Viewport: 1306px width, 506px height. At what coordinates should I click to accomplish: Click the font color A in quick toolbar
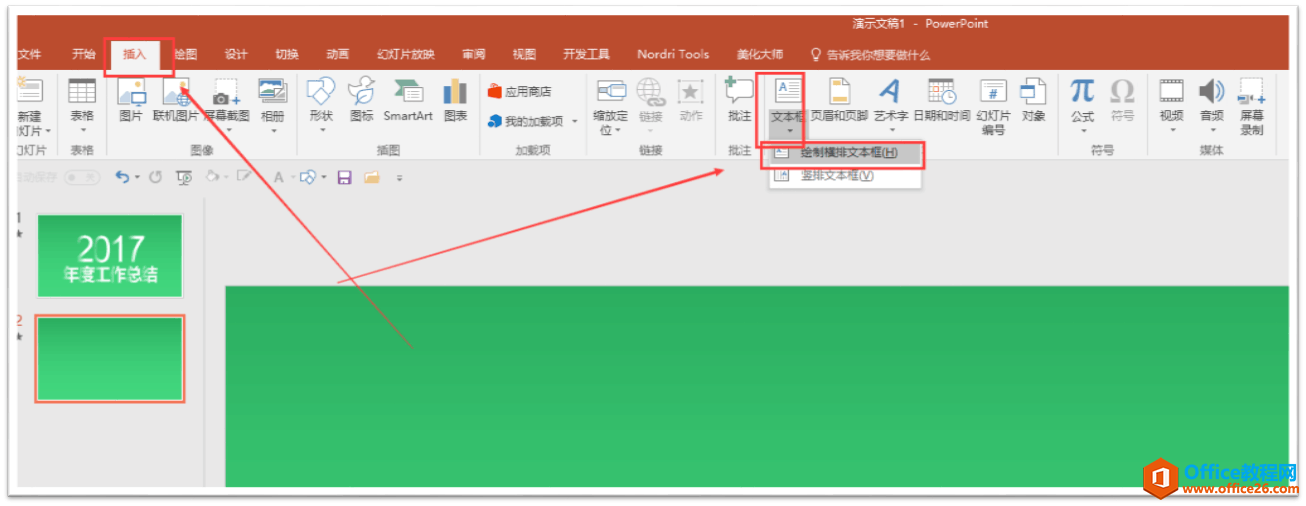[279, 177]
